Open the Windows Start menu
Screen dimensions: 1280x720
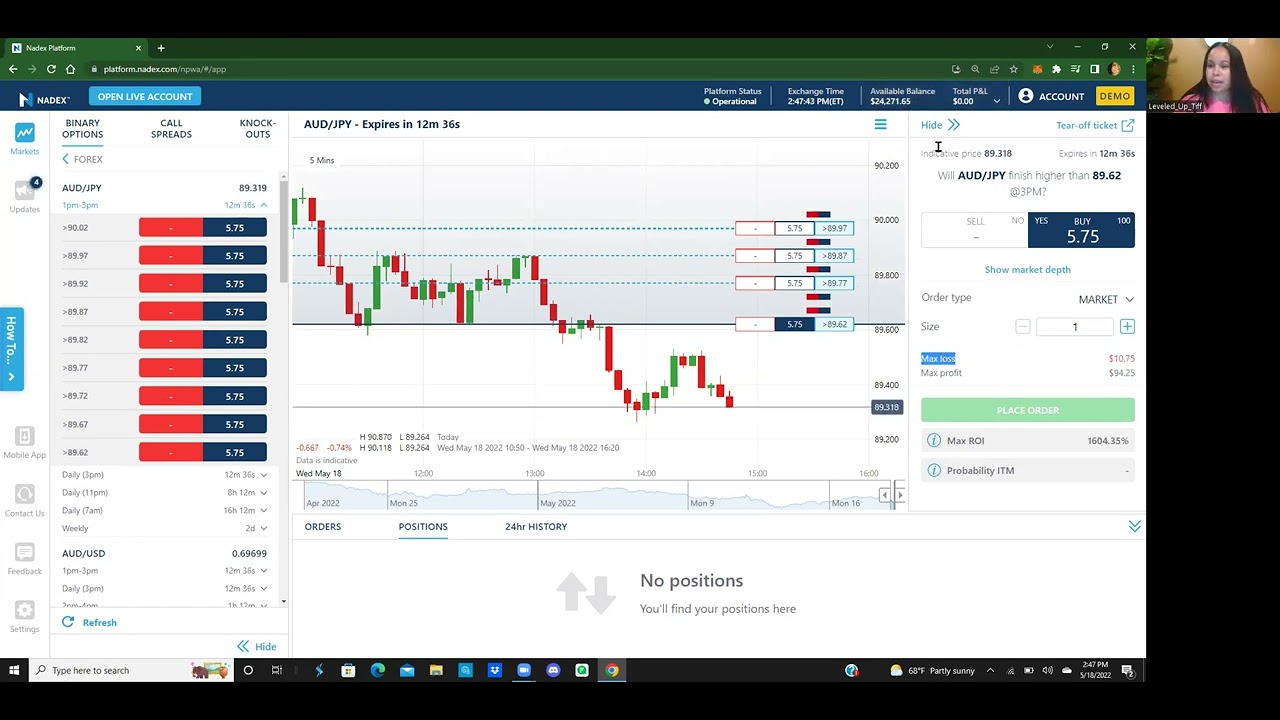click(x=14, y=670)
